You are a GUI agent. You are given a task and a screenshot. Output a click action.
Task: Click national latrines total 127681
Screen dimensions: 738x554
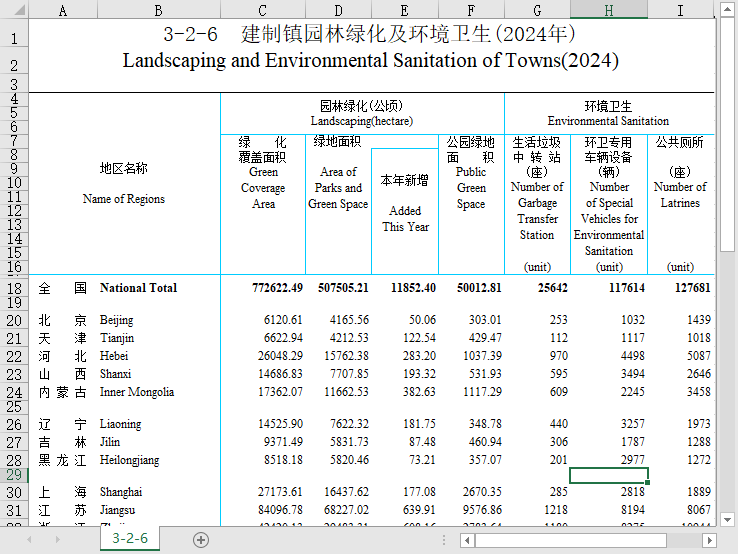(x=692, y=288)
